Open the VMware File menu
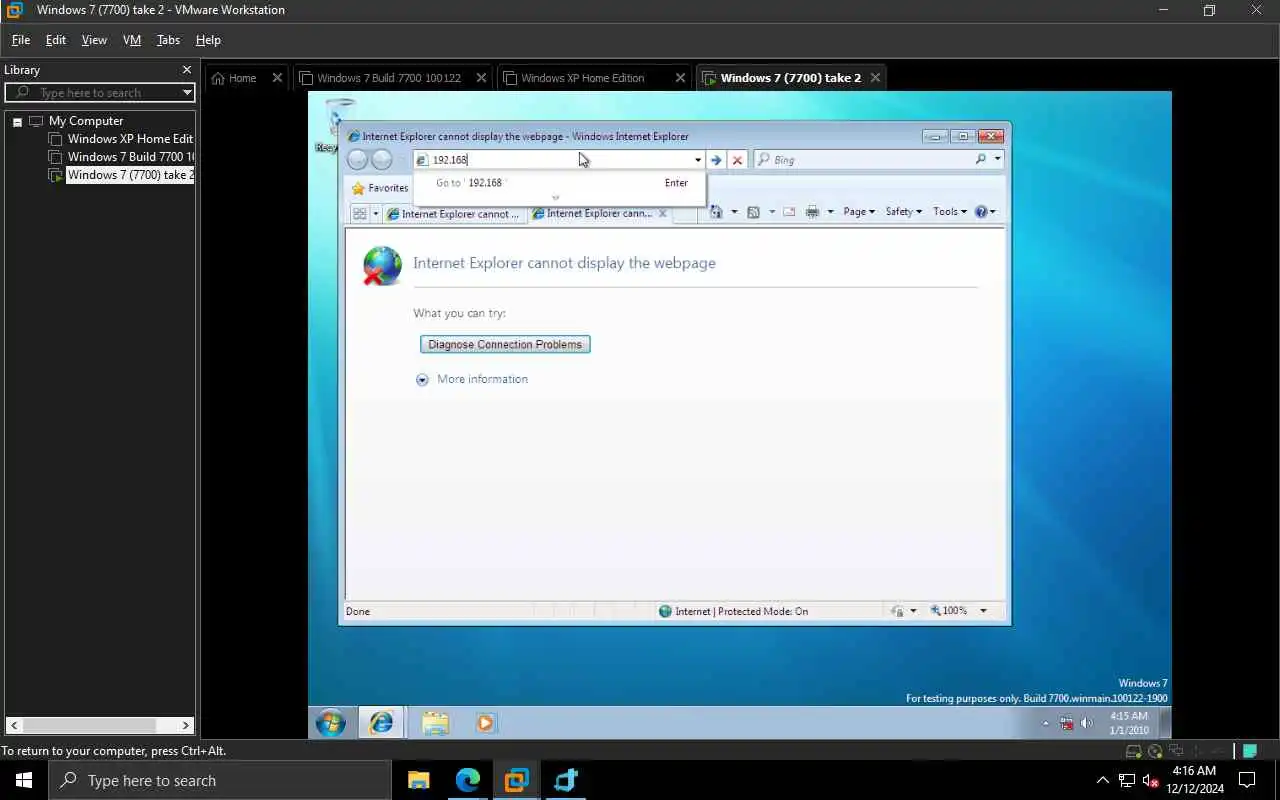Image resolution: width=1280 pixels, height=800 pixels. point(21,40)
